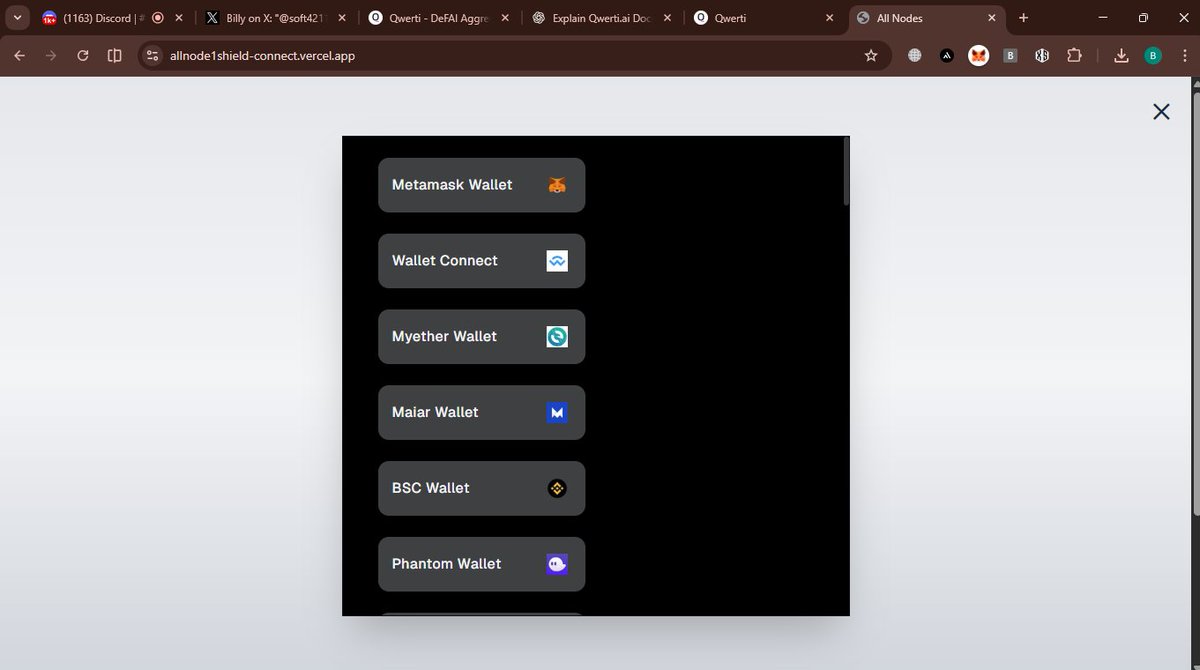Click the Phantom Wallet ghost icon

[x=557, y=564]
